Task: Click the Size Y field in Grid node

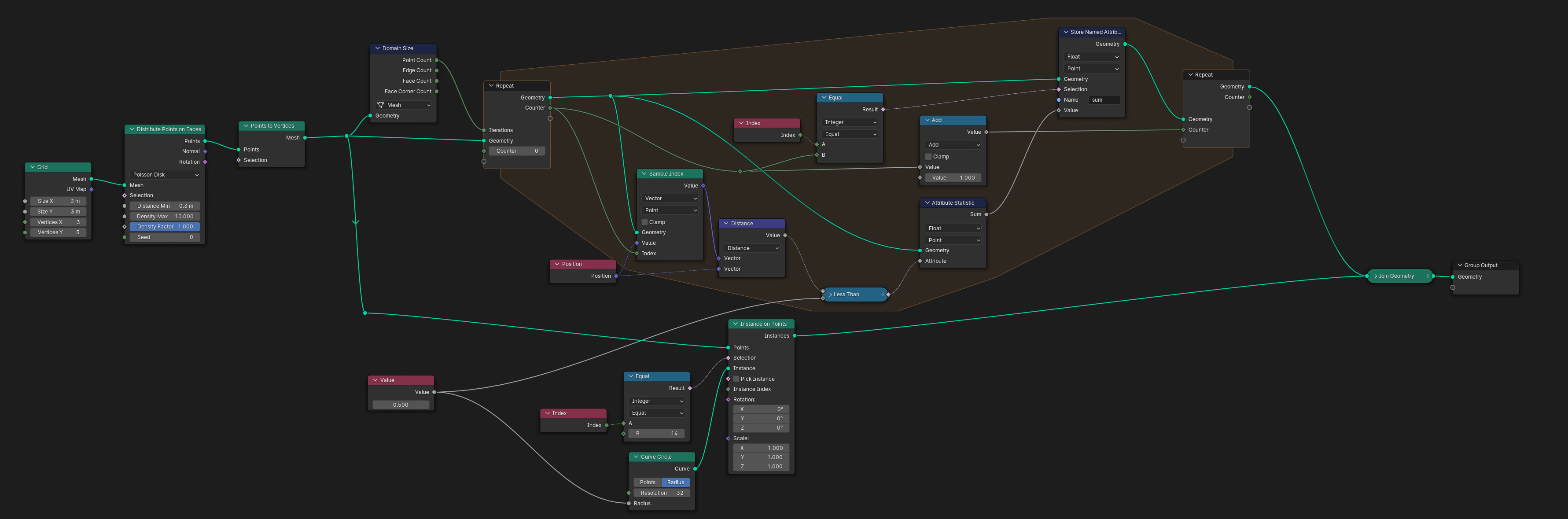Action: point(59,212)
